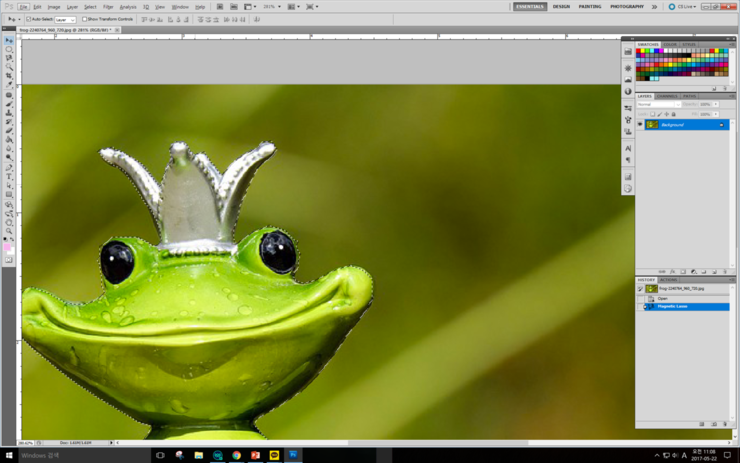Enable Show Transform Controls checkbox
Image resolution: width=740 pixels, height=463 pixels.
pos(85,19)
